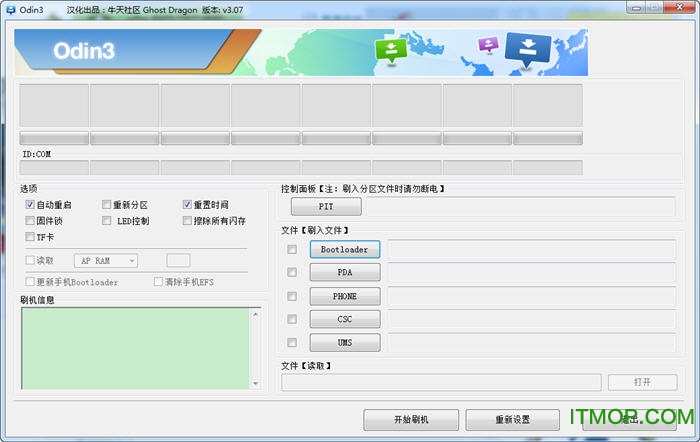Toggle the 自动重启 checkbox

(30, 205)
